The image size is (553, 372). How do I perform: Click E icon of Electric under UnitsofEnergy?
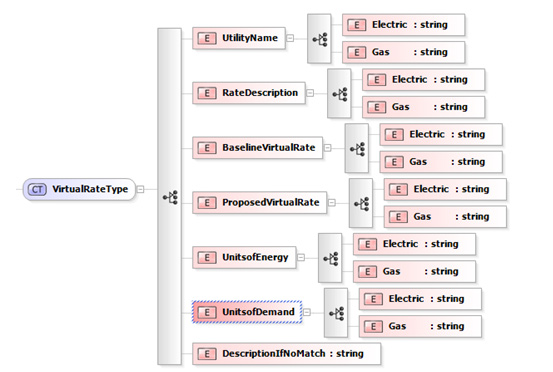(x=367, y=244)
